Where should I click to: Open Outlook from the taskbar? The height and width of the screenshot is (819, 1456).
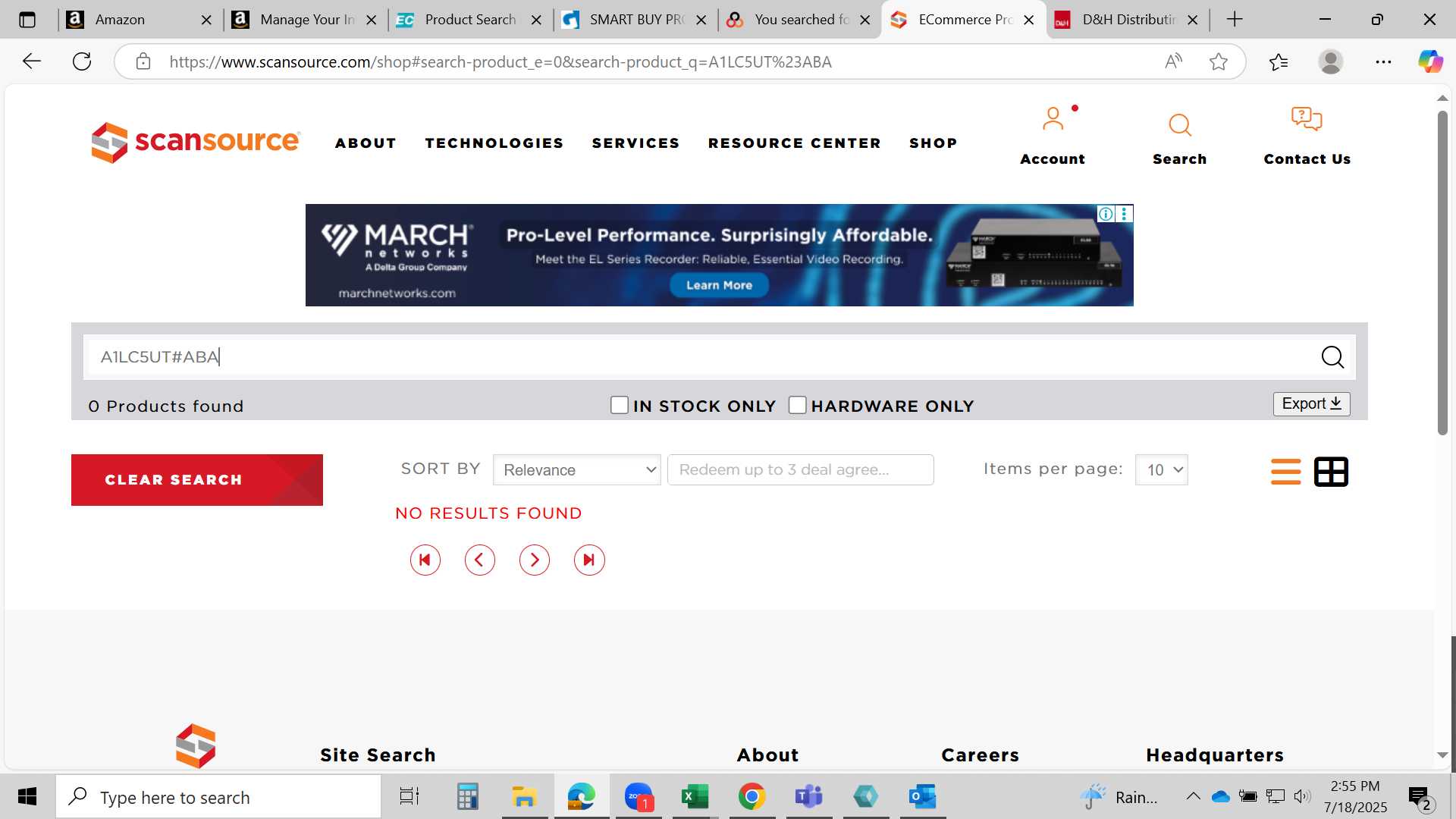point(922,797)
